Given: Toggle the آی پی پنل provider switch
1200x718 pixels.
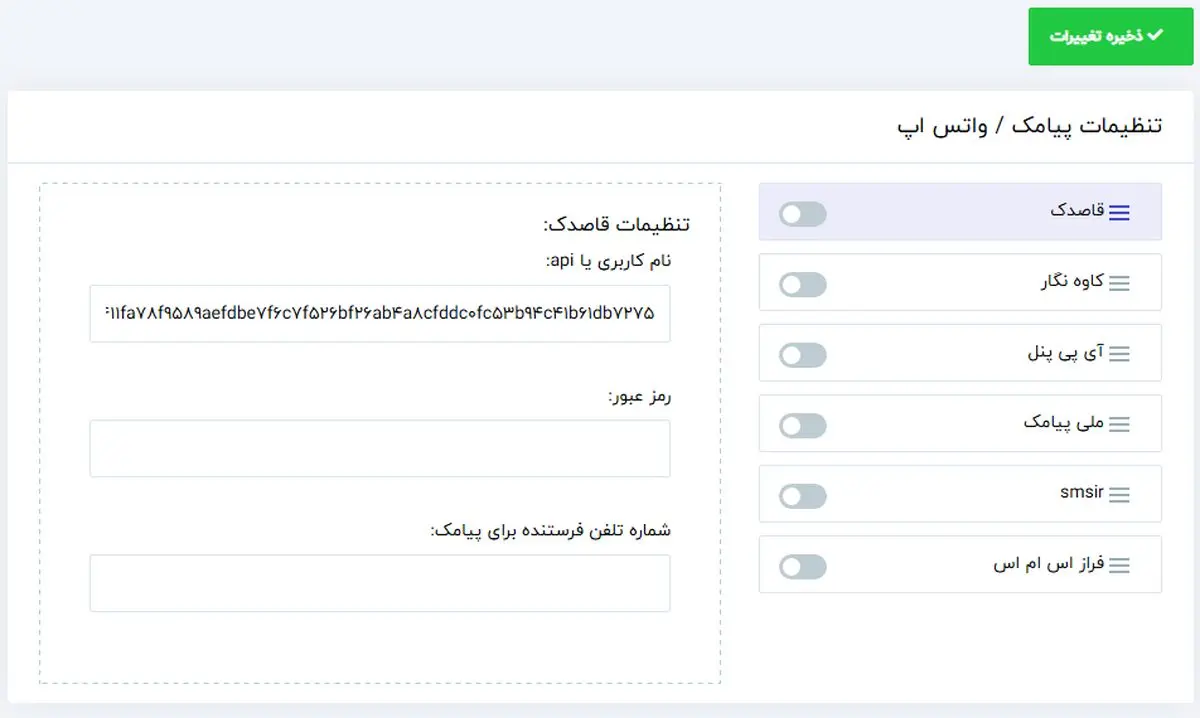Looking at the screenshot, I should 803,355.
